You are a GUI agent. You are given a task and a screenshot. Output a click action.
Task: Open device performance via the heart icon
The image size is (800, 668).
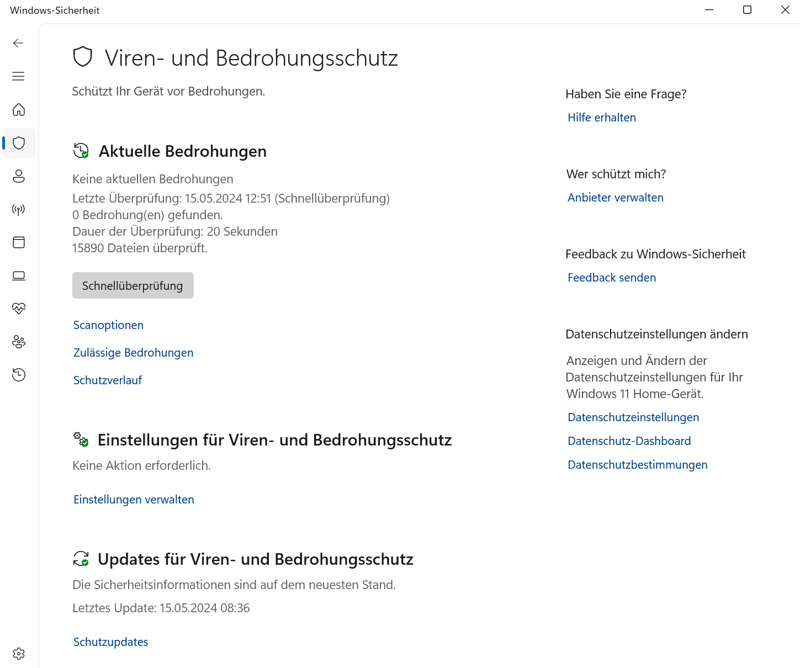pos(18,309)
